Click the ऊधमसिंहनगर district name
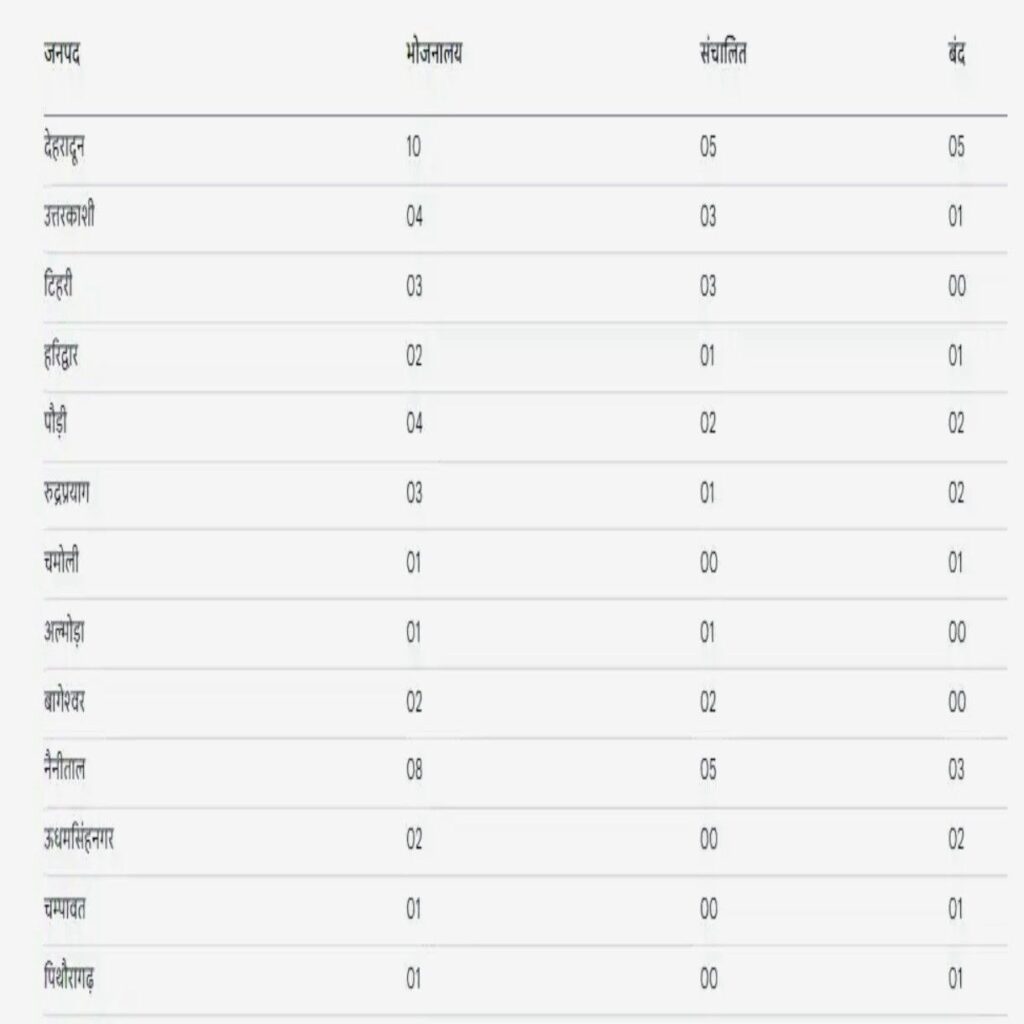This screenshot has height=1024, width=1024. pos(79,840)
